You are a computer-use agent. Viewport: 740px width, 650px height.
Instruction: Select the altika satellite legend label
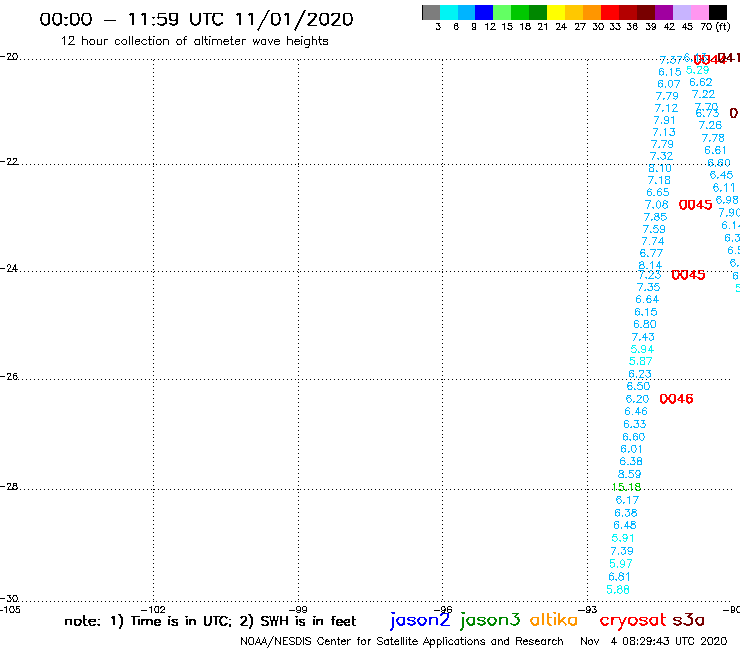(x=554, y=620)
